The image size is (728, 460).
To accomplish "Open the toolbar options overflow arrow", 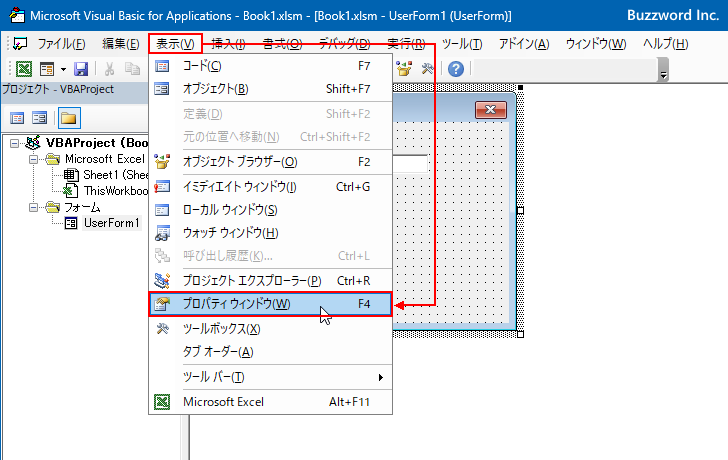I will (663, 75).
